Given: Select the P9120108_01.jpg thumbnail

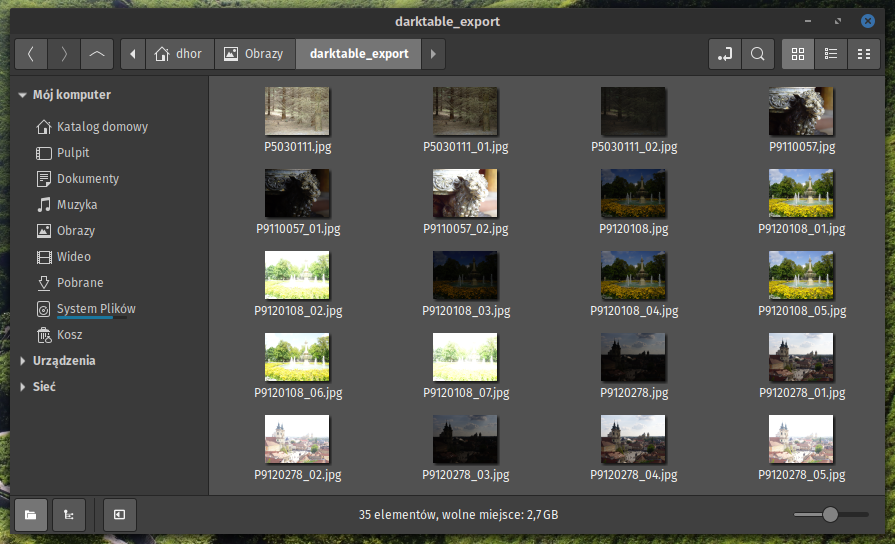Looking at the screenshot, I should pyautogui.click(x=801, y=193).
